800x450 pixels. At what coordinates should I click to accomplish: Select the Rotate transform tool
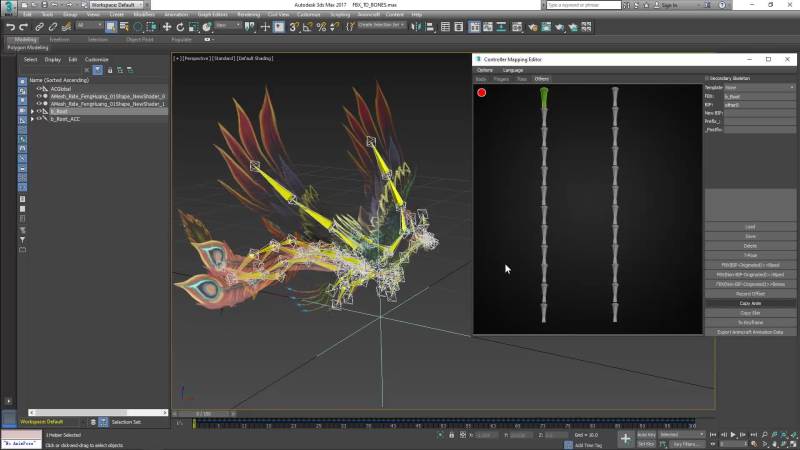tap(180, 27)
